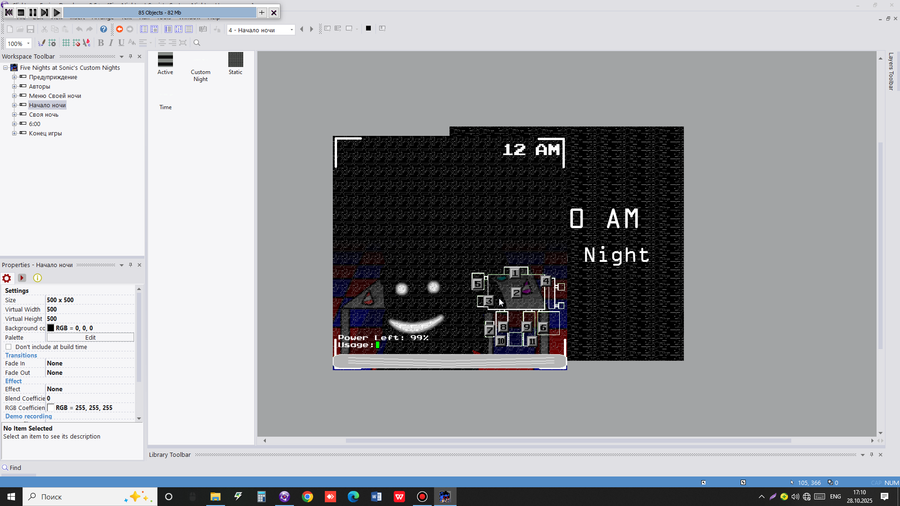Viewport: 900px width, 506px height.
Task: Toggle Bold text formatting
Action: (101, 43)
